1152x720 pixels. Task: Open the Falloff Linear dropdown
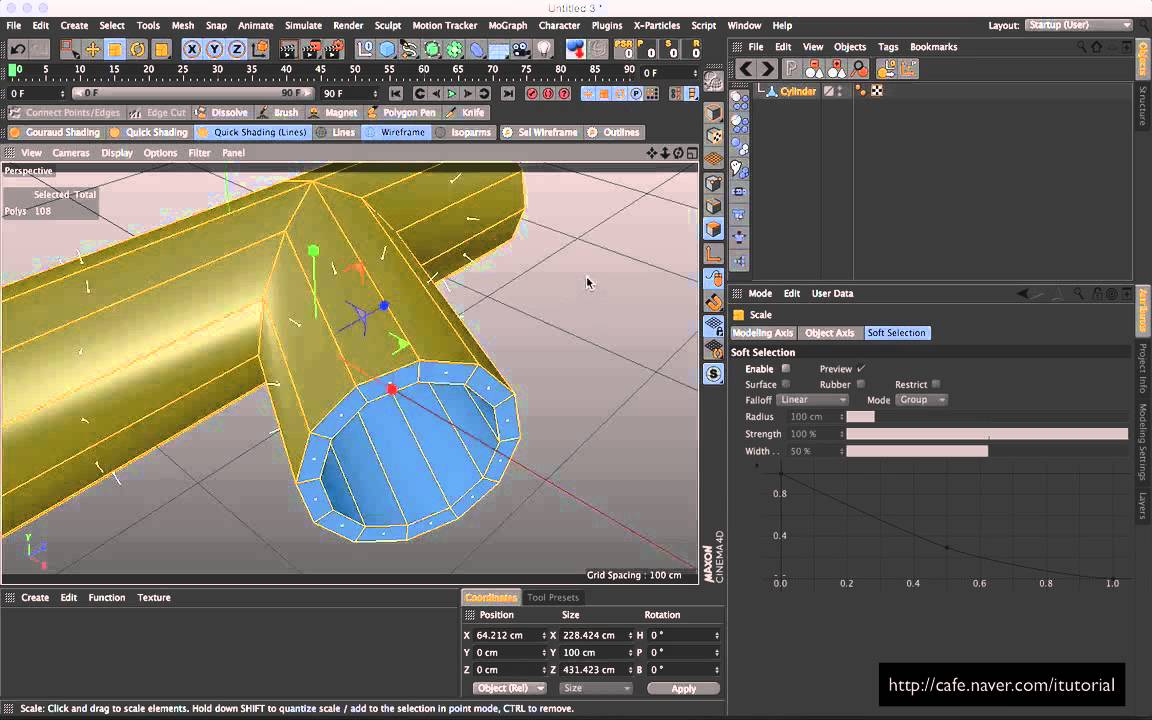coord(812,400)
